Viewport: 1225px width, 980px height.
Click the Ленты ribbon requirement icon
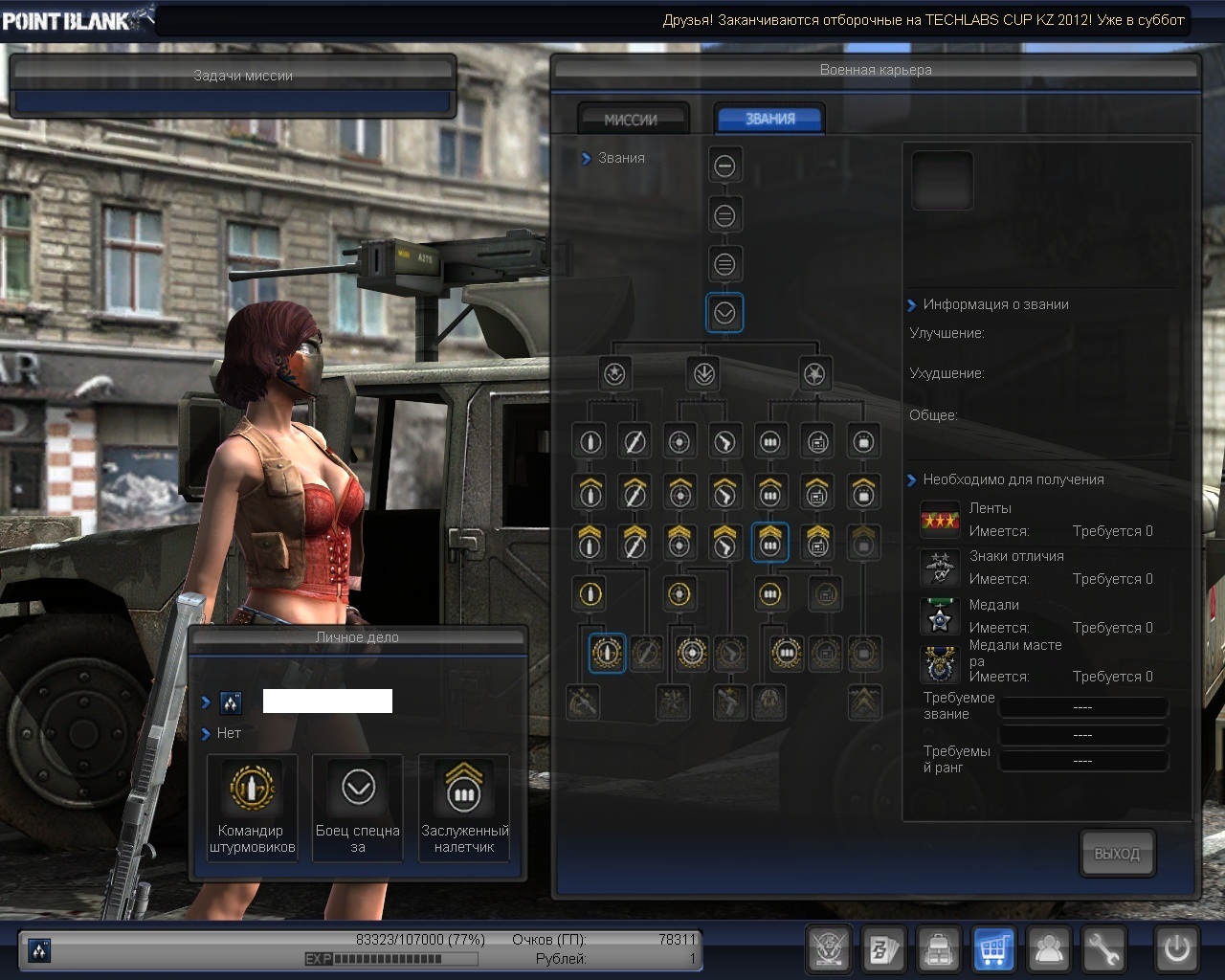tap(940, 520)
